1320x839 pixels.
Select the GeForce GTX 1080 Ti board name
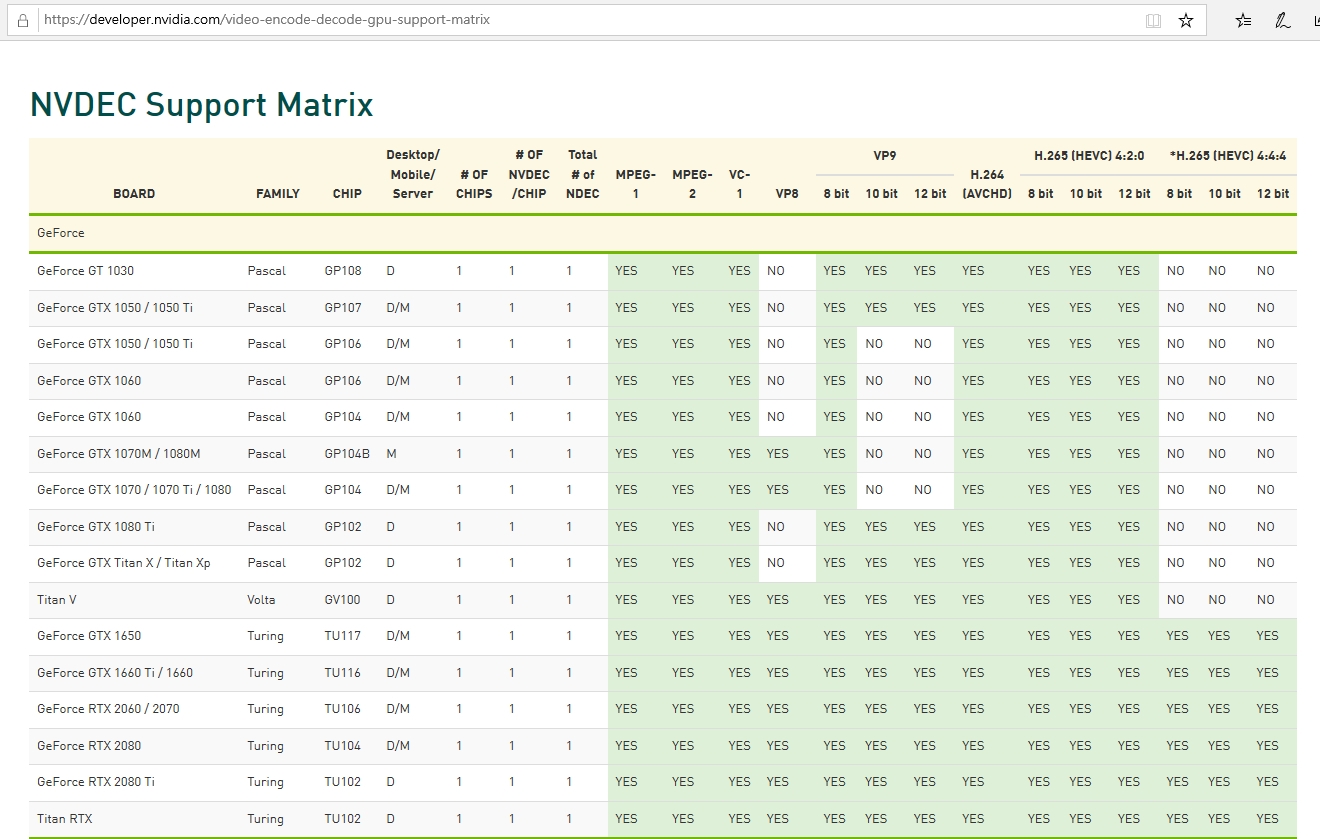(96, 527)
